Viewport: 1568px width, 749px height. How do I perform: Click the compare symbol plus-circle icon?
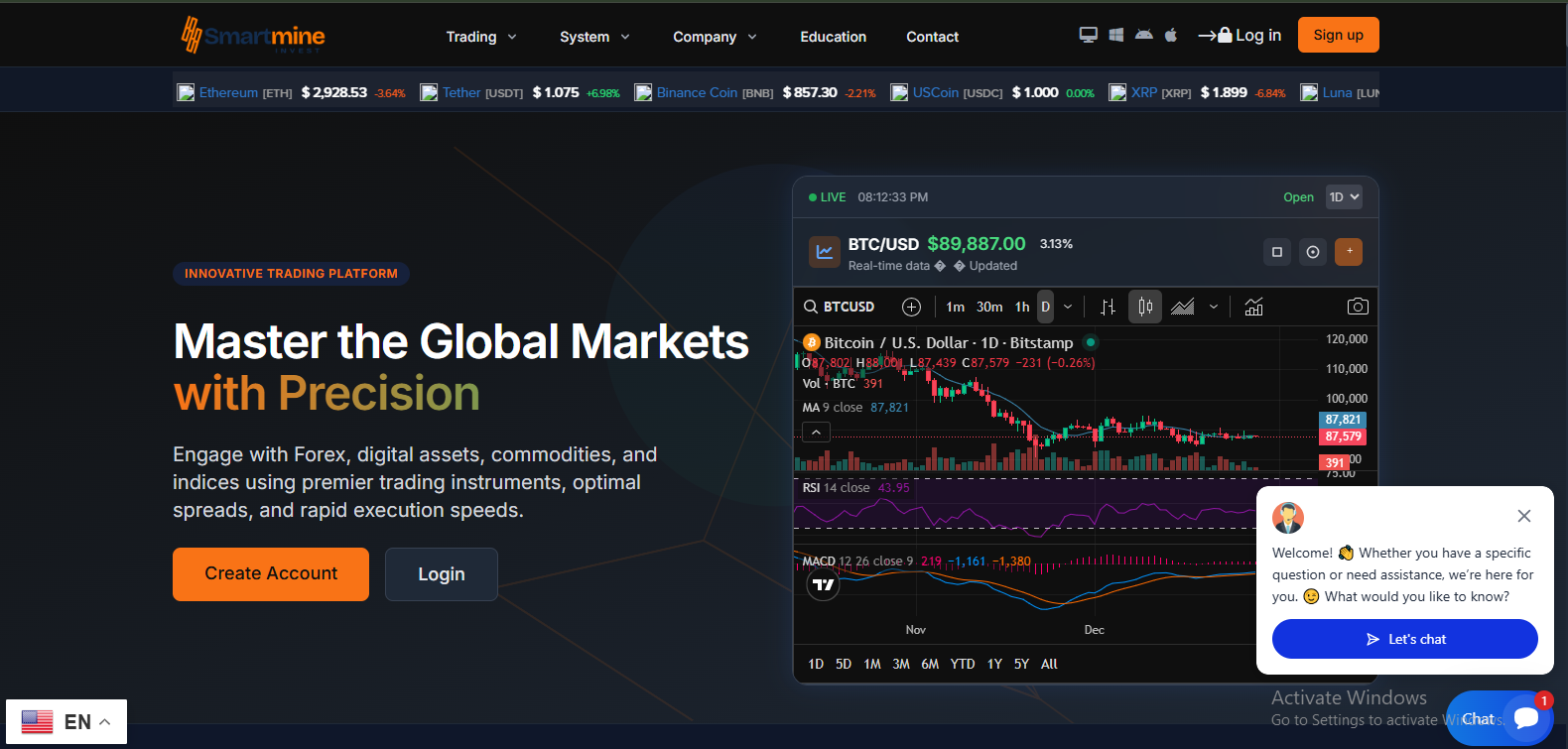[911, 307]
